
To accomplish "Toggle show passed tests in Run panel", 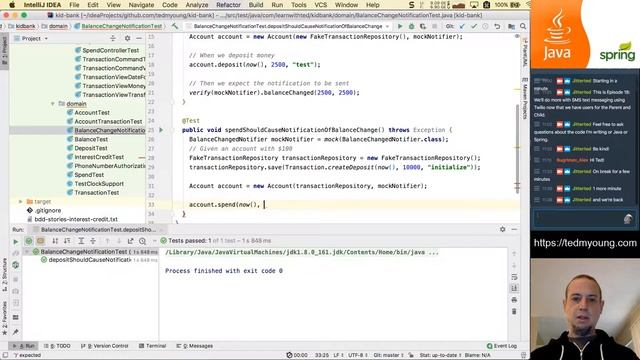I will (29, 241).
